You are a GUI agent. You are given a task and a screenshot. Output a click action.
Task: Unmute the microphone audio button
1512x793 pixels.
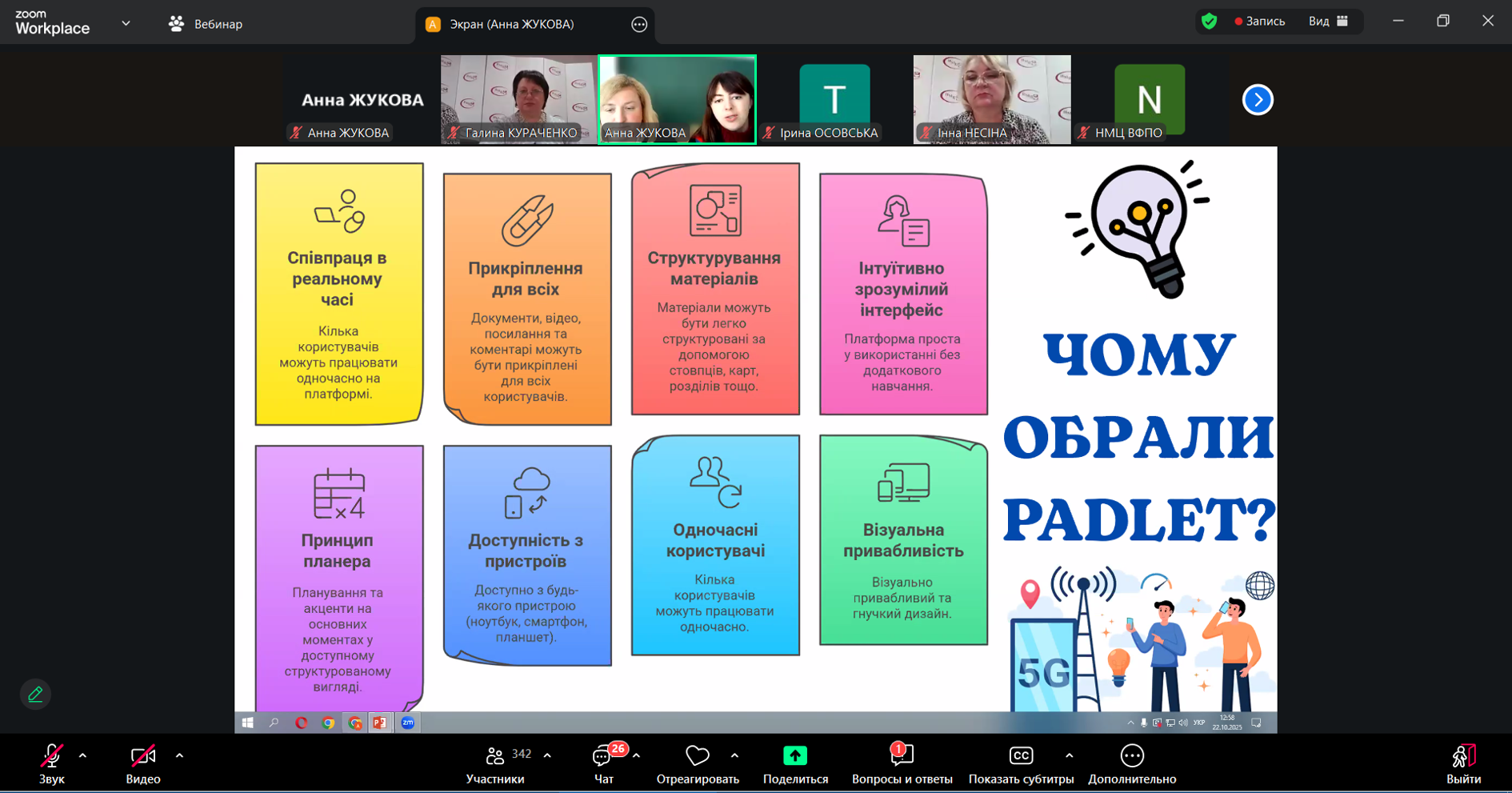click(x=51, y=756)
